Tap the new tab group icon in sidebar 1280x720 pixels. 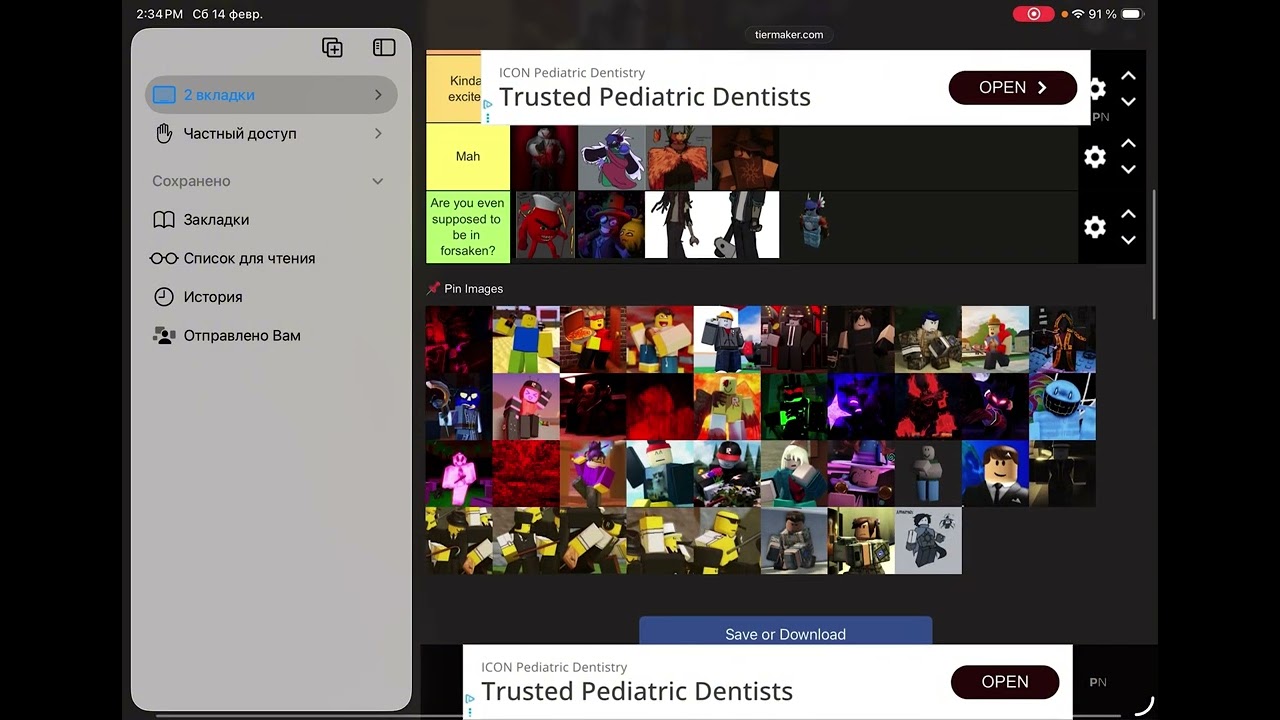pyautogui.click(x=332, y=48)
